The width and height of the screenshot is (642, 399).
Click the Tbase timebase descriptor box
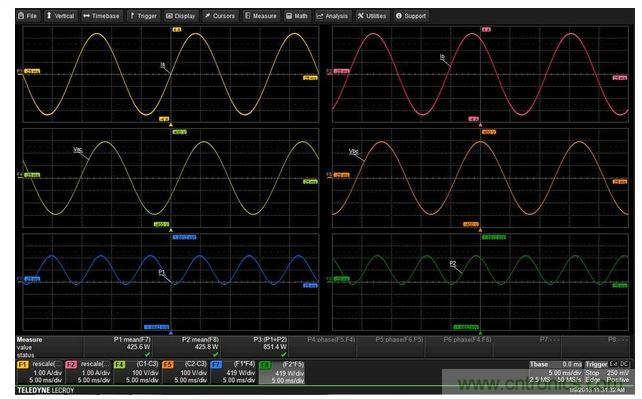tap(556, 372)
